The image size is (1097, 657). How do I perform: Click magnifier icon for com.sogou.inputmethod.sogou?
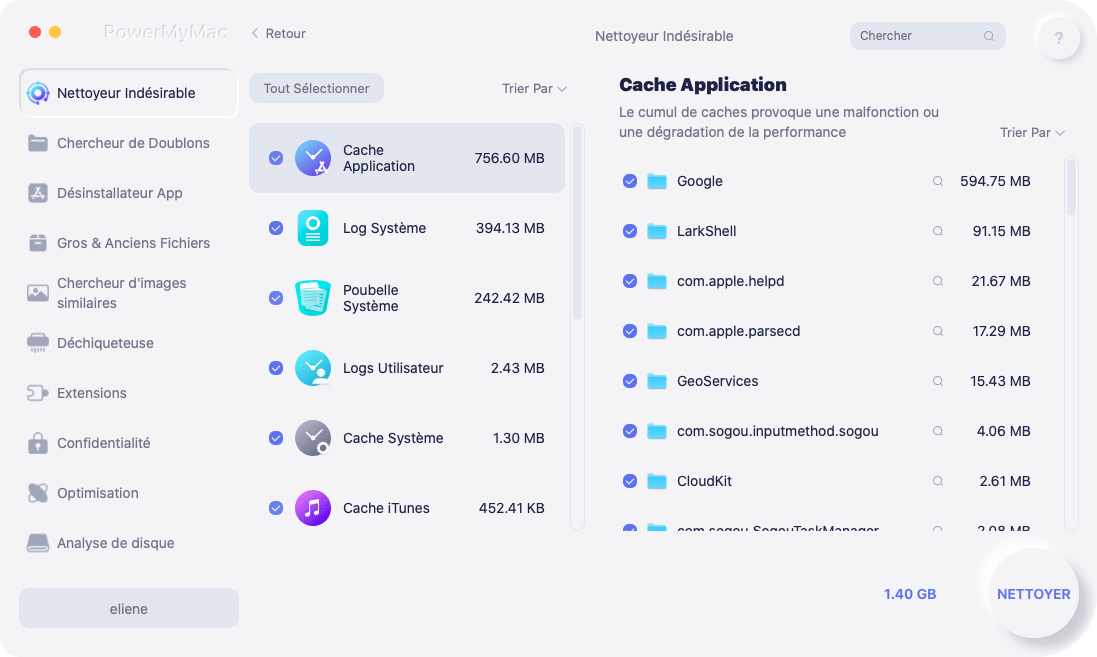pyautogui.click(x=937, y=431)
